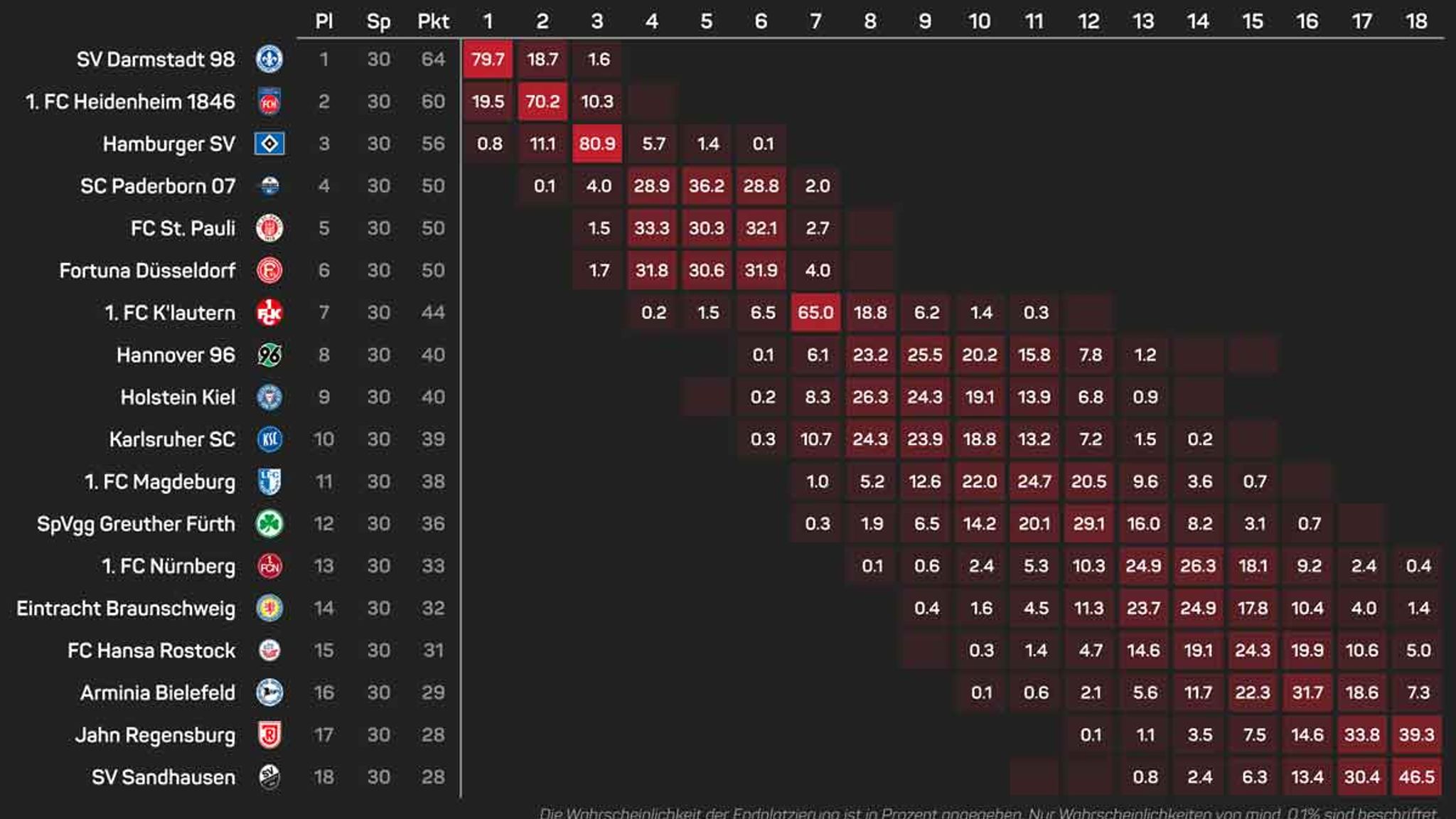
Task: Click the Hamburger SV diamond logo
Action: tap(269, 144)
